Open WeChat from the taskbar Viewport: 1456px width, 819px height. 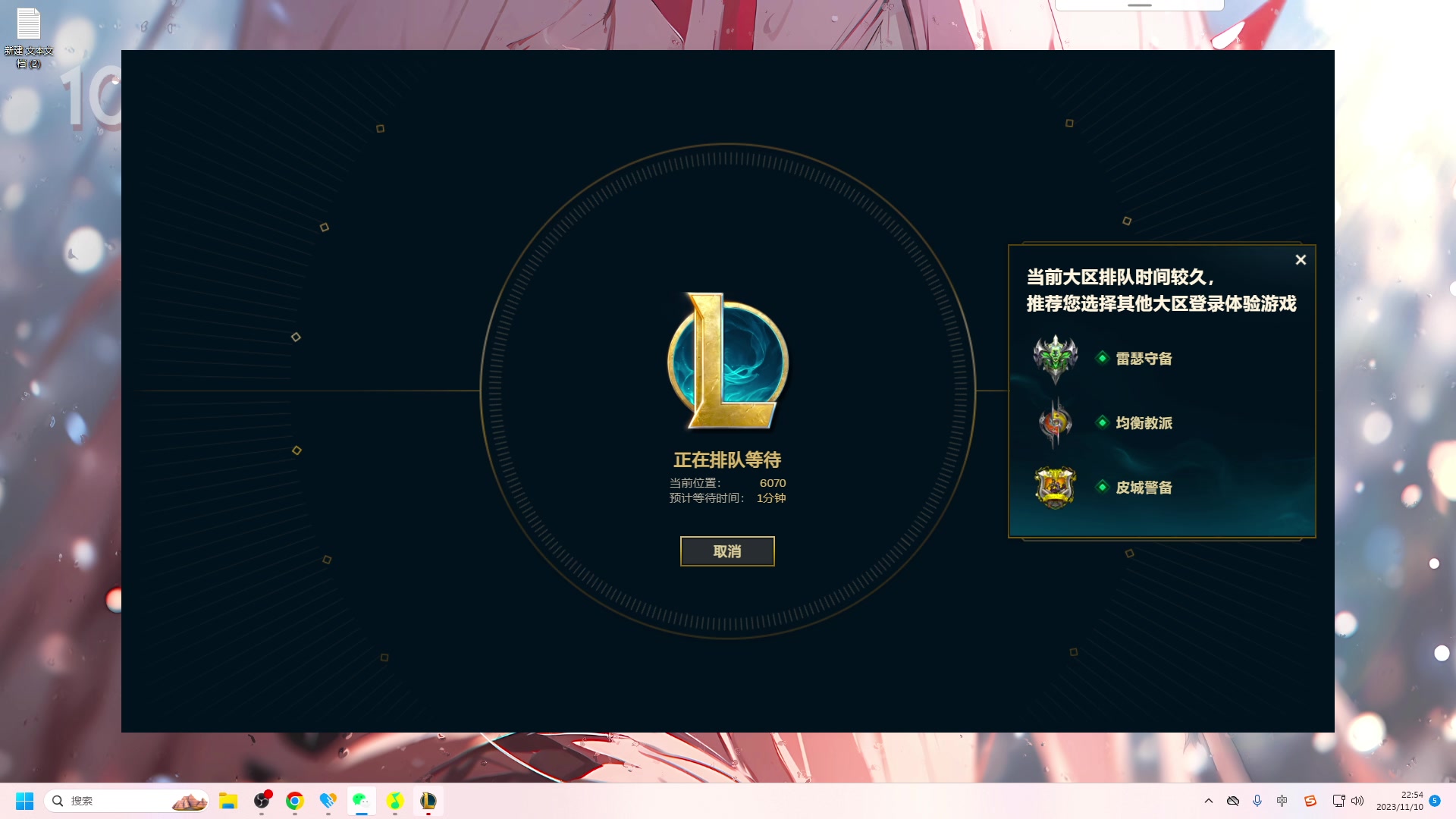click(x=362, y=801)
